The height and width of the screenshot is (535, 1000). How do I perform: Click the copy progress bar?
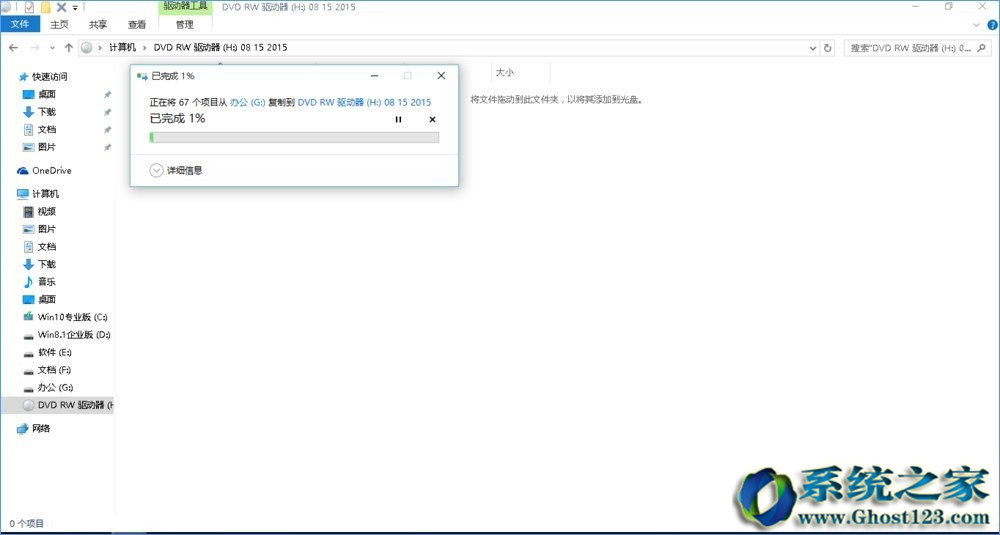[x=294, y=137]
